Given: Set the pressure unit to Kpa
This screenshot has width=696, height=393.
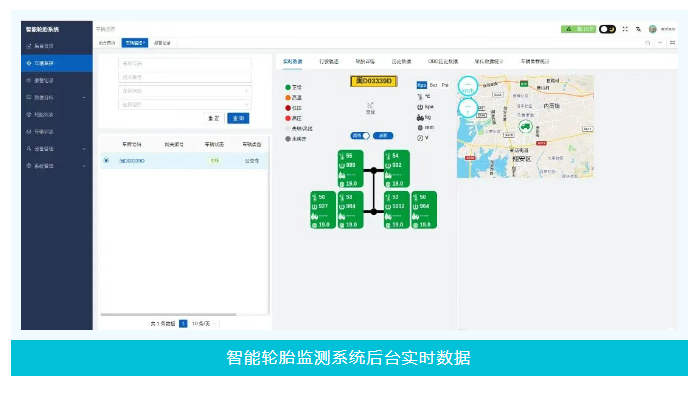Looking at the screenshot, I should point(422,85).
